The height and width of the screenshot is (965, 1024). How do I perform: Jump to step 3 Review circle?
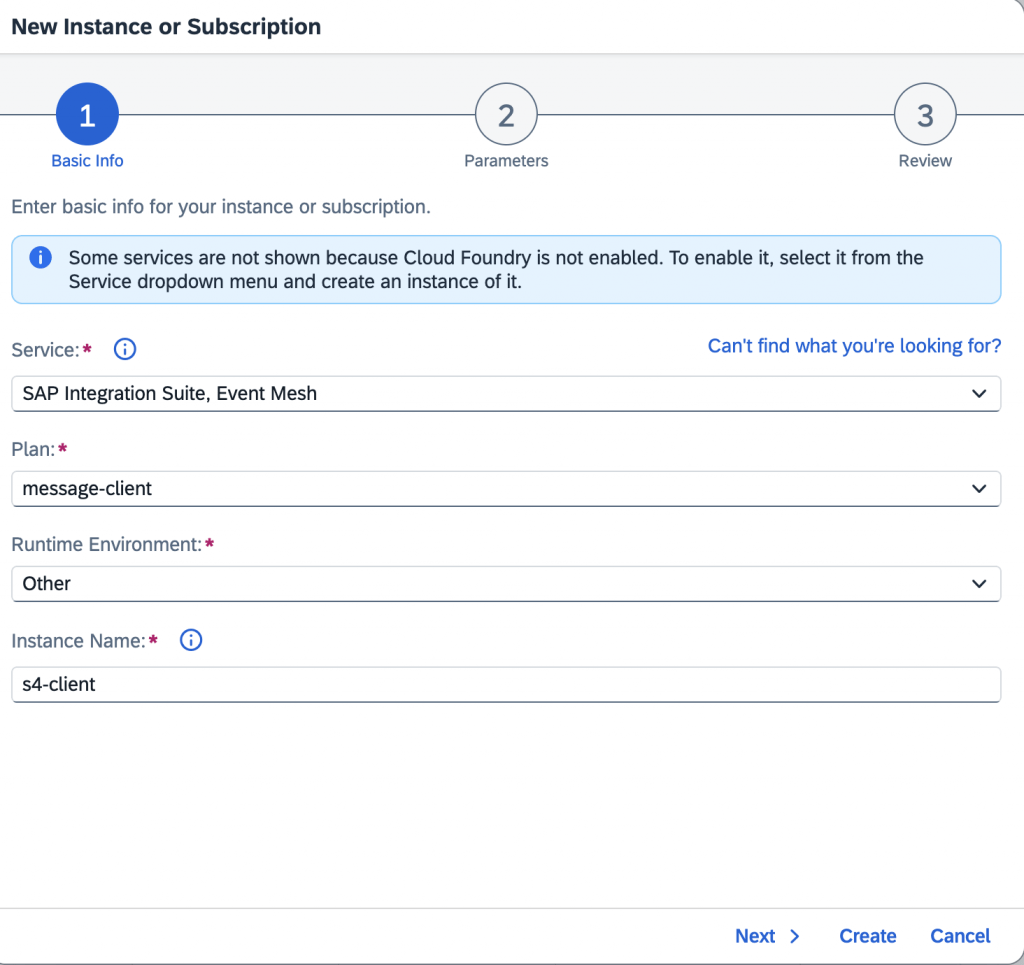tap(925, 114)
